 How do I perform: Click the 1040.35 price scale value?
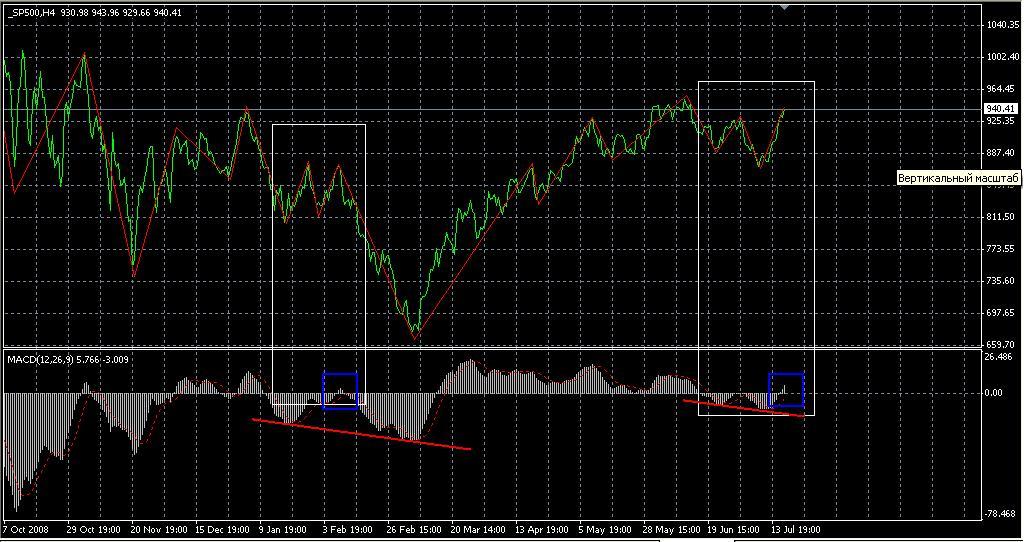[1001, 25]
